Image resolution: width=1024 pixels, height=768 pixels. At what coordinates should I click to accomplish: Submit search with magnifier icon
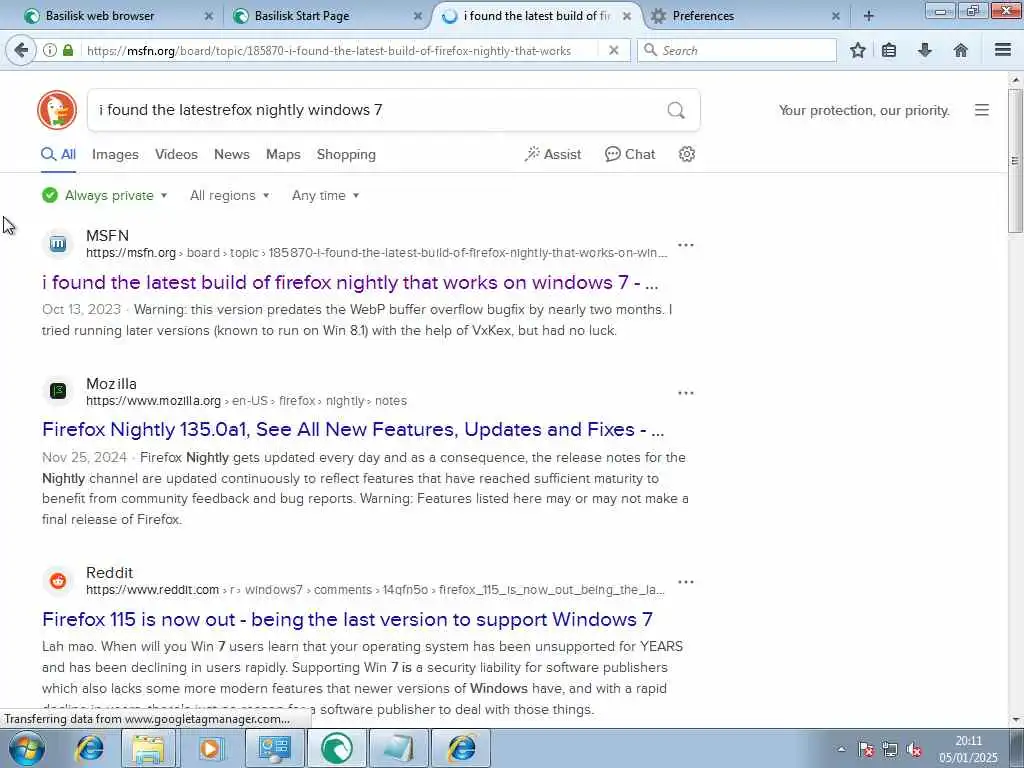676,110
